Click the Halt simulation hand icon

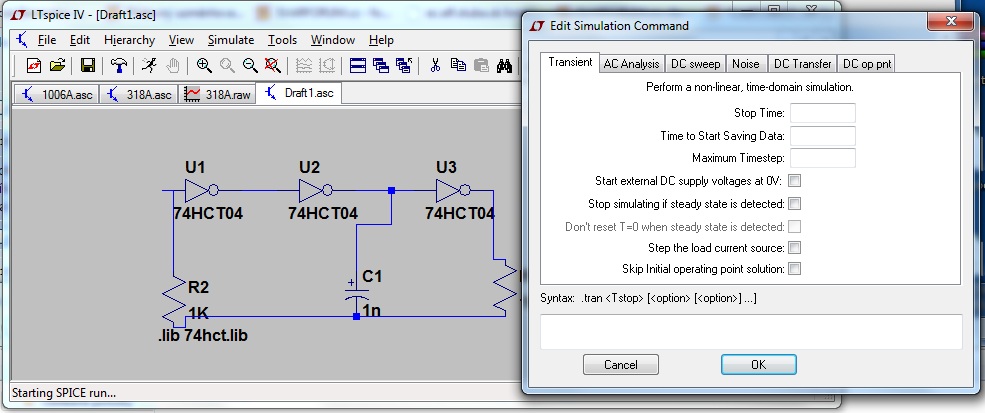point(173,65)
